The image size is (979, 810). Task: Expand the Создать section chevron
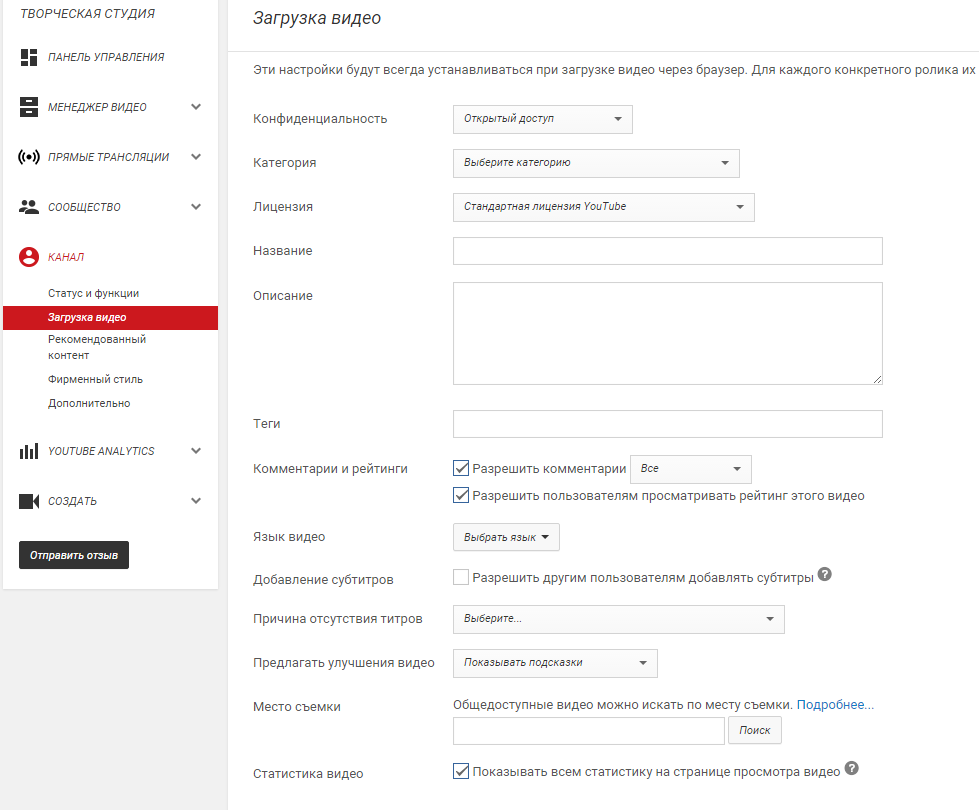196,501
